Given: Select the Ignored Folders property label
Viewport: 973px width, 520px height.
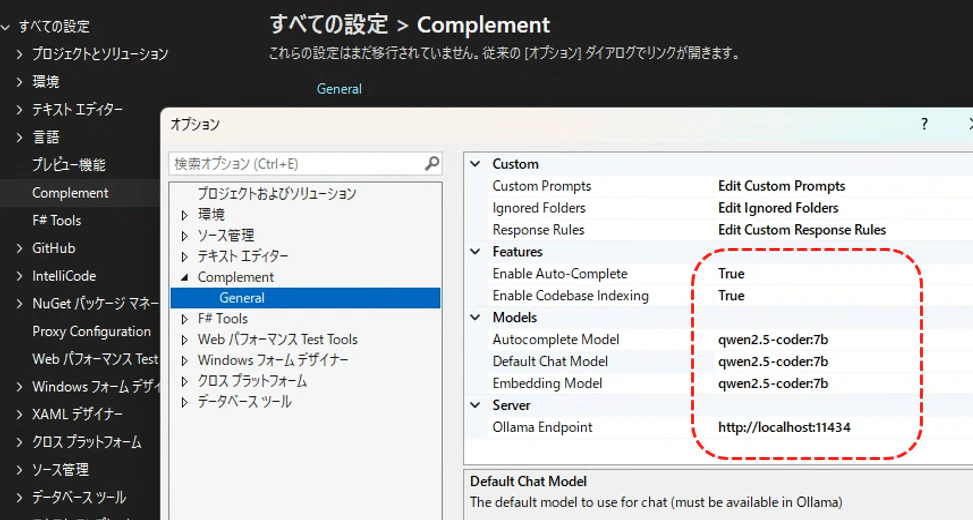Looking at the screenshot, I should point(539,208).
